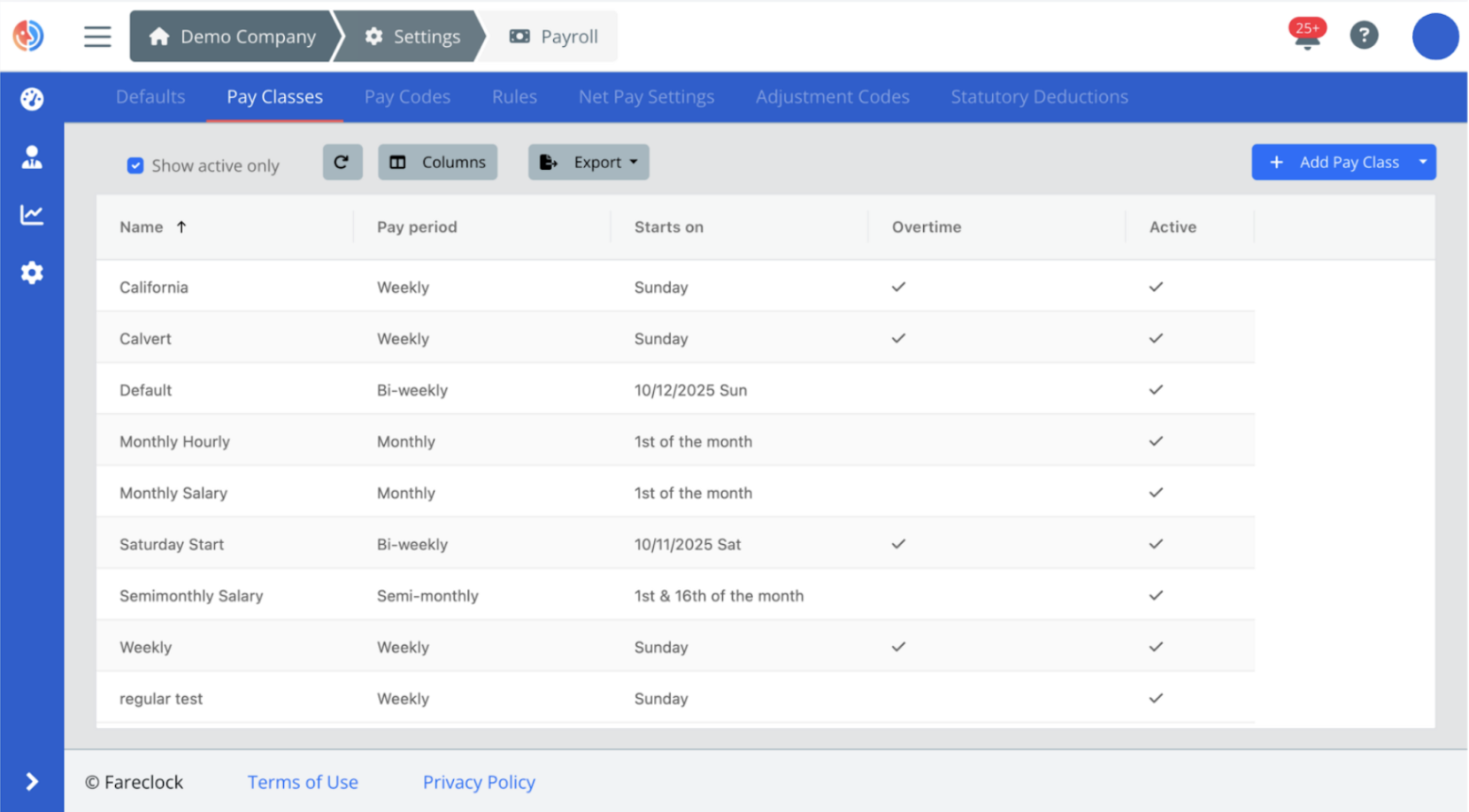
Task: Sort by the Name column header
Action: click(x=142, y=226)
